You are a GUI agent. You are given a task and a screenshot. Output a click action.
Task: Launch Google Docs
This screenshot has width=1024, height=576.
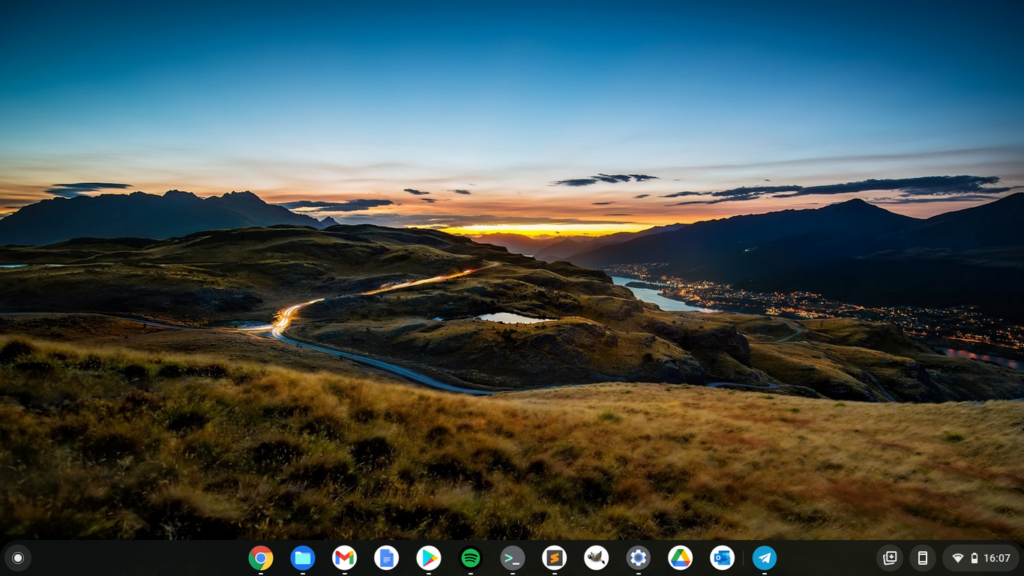[x=386, y=558]
